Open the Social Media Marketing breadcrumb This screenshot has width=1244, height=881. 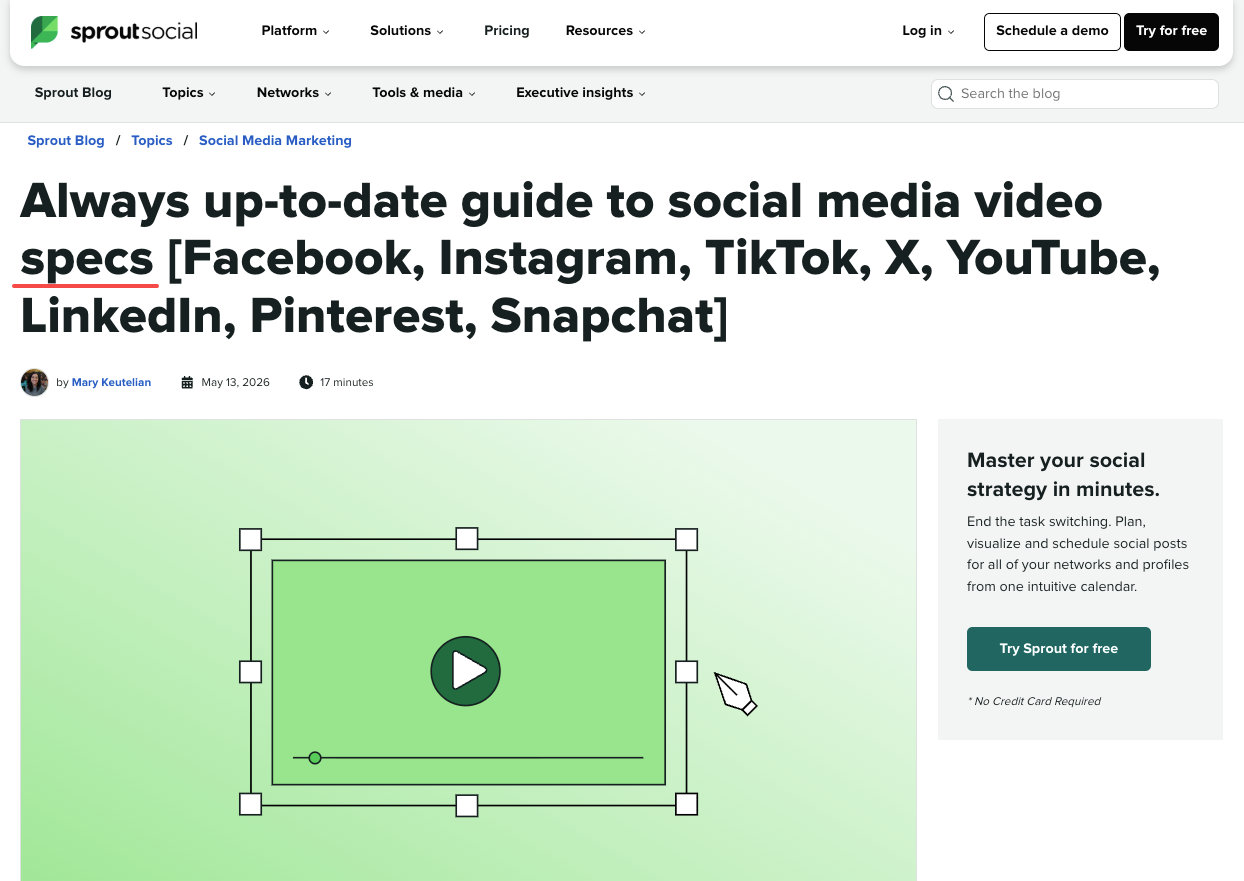275,141
